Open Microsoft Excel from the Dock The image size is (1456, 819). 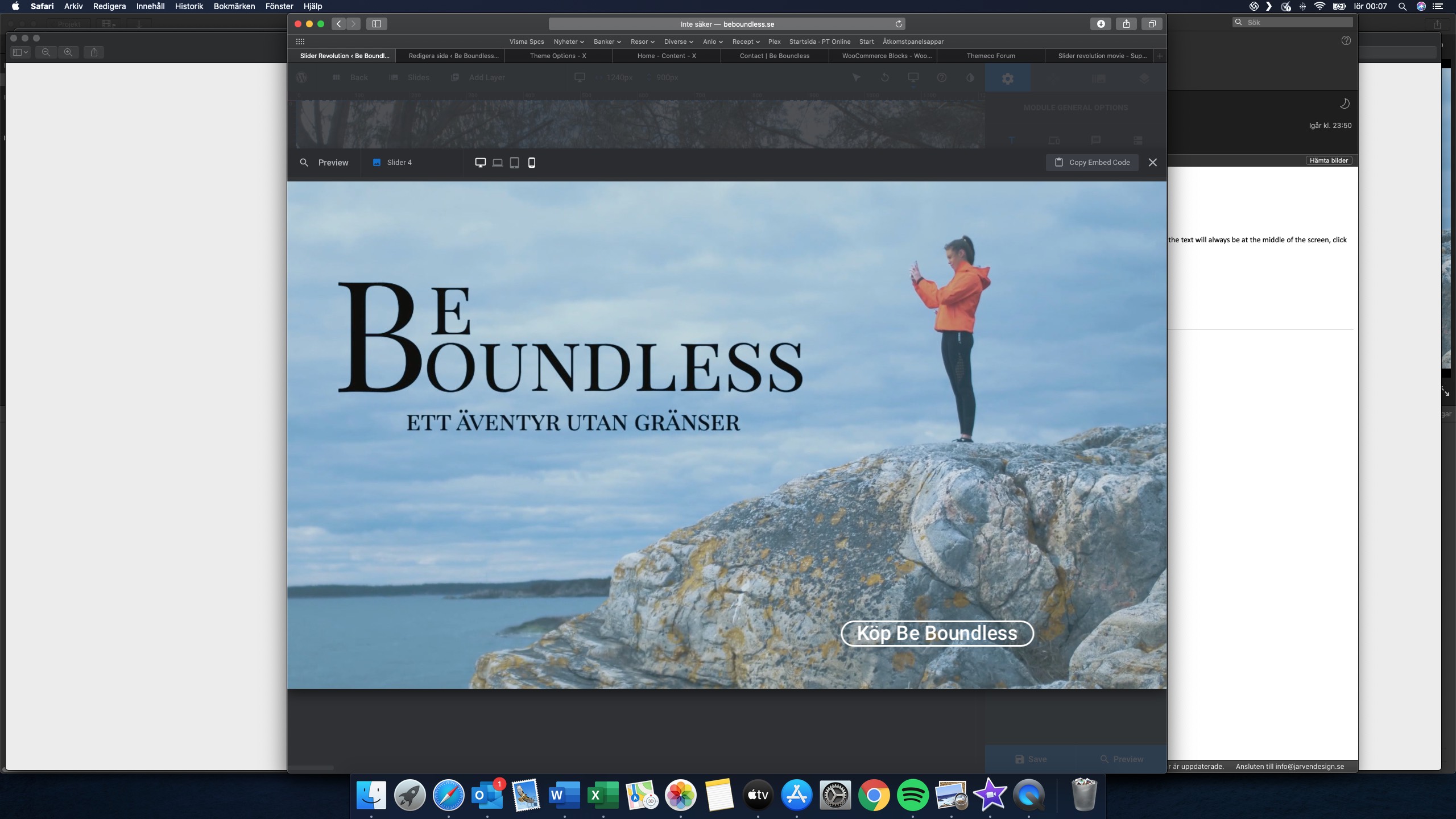coord(603,795)
